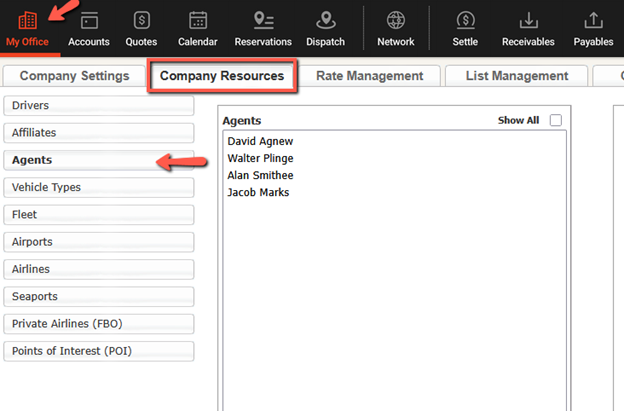Open the Settle icon
Viewport: 624px width, 411px height.
[x=465, y=20]
